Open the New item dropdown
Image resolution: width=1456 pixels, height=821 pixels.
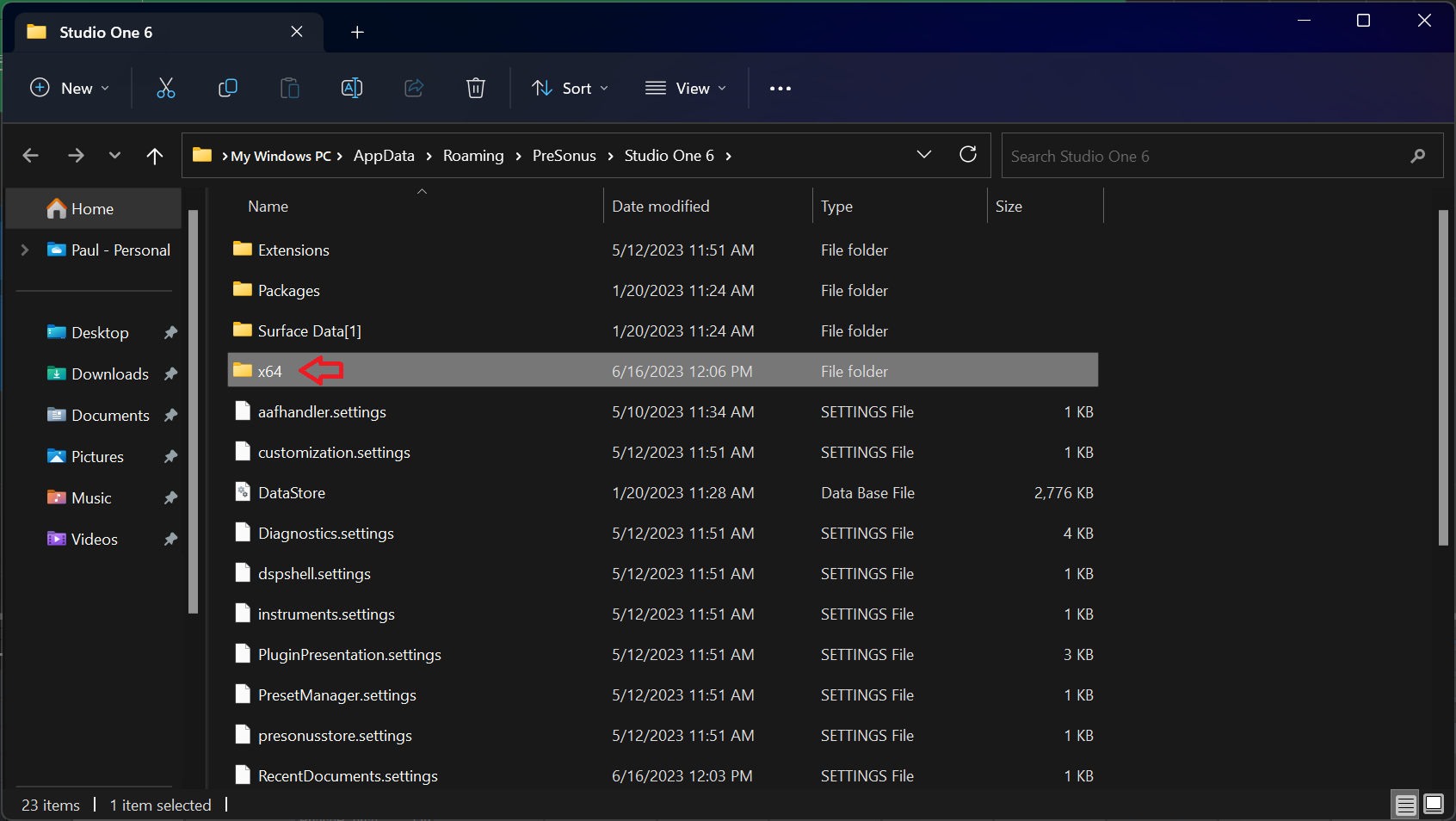71,88
